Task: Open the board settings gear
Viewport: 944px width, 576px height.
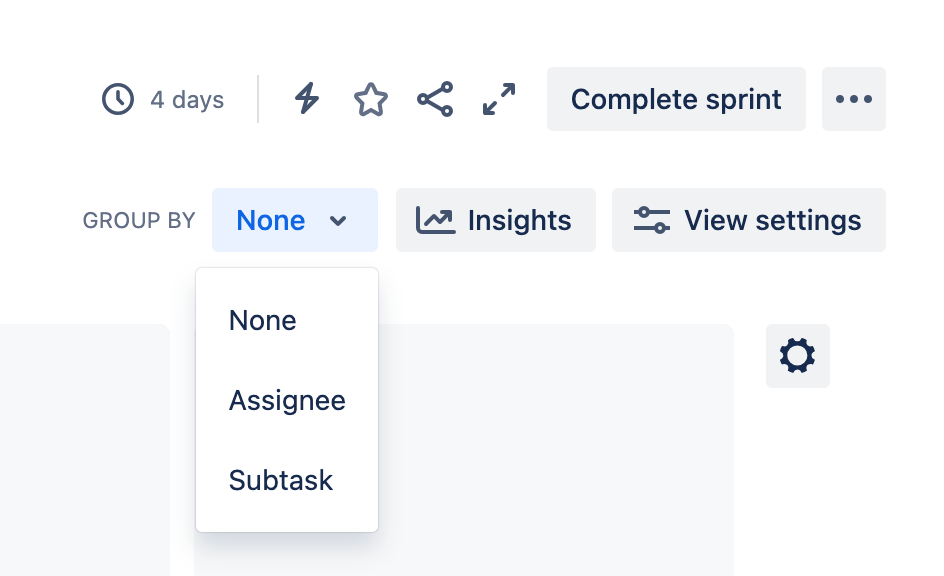Action: tap(798, 356)
